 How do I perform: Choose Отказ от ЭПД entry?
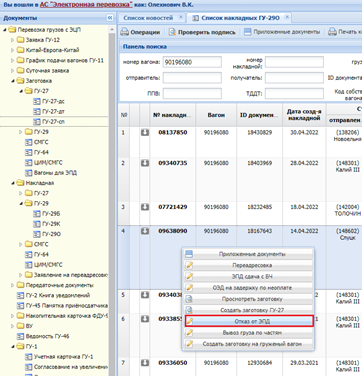pyautogui.click(x=248, y=321)
